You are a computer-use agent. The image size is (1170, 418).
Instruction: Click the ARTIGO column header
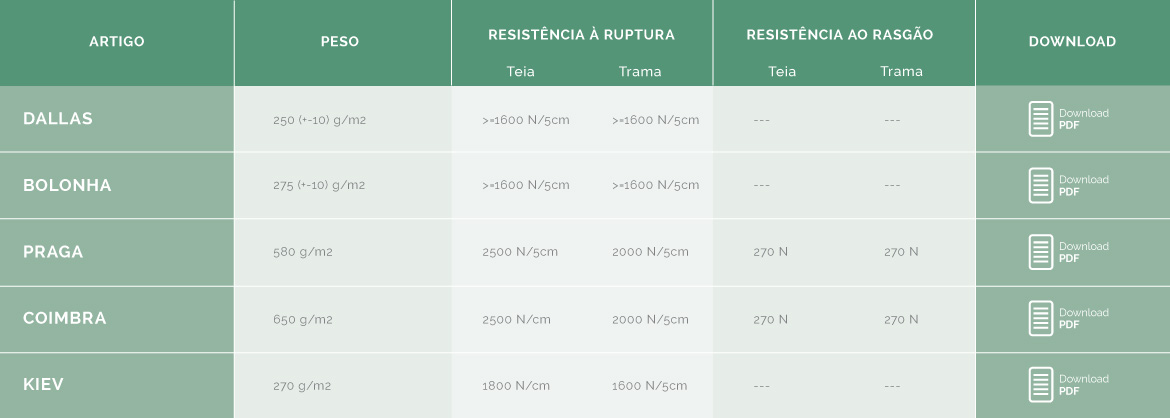(x=117, y=42)
